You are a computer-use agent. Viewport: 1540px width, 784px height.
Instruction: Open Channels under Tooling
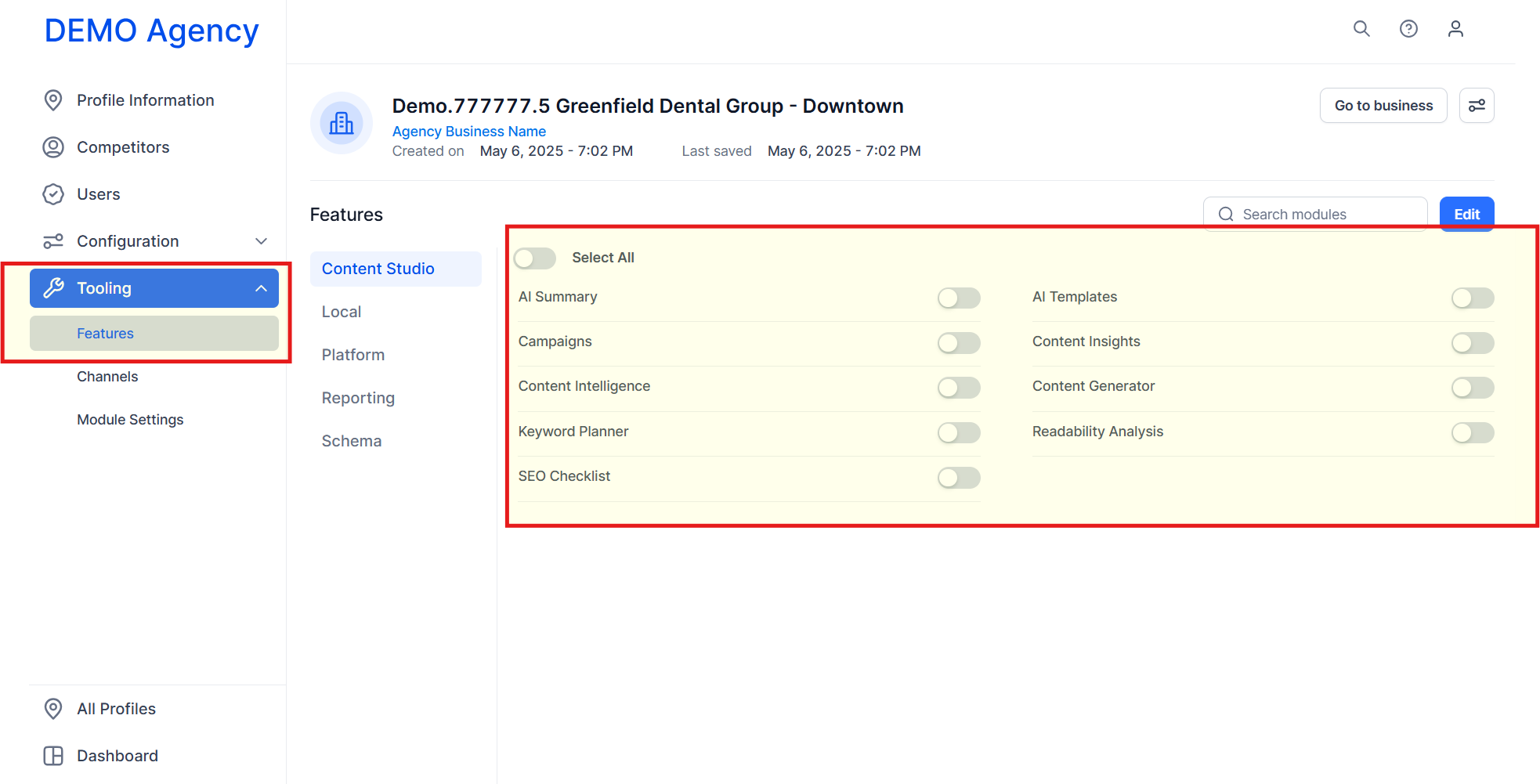click(154, 377)
